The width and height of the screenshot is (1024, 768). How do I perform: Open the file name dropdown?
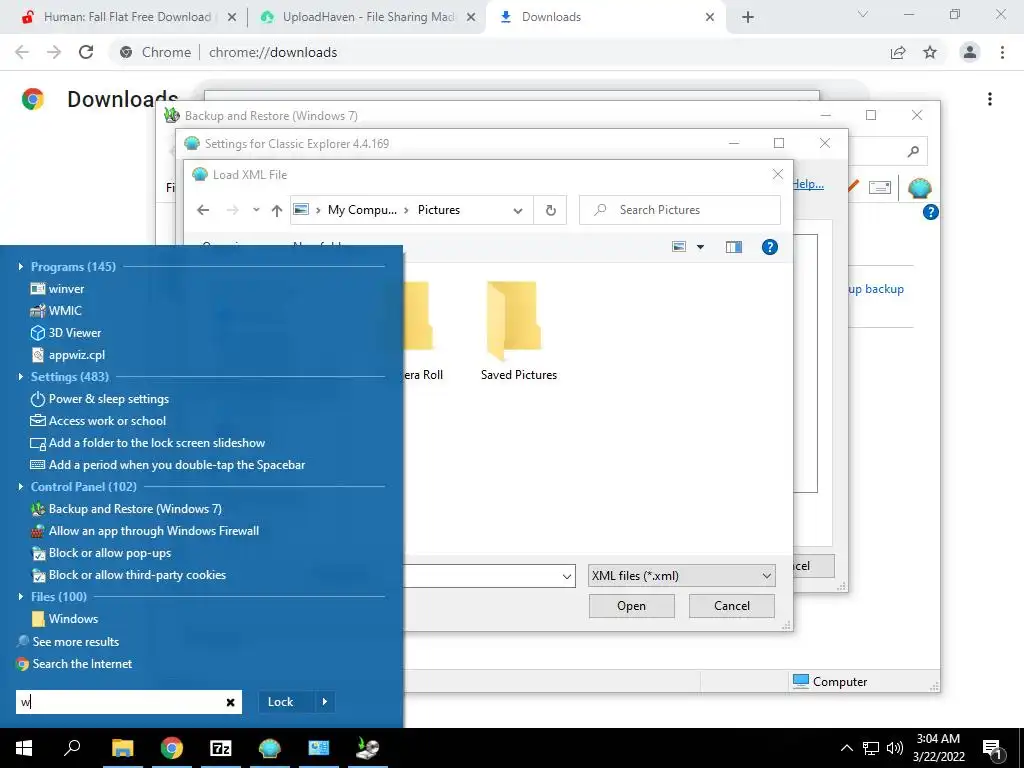click(x=566, y=577)
